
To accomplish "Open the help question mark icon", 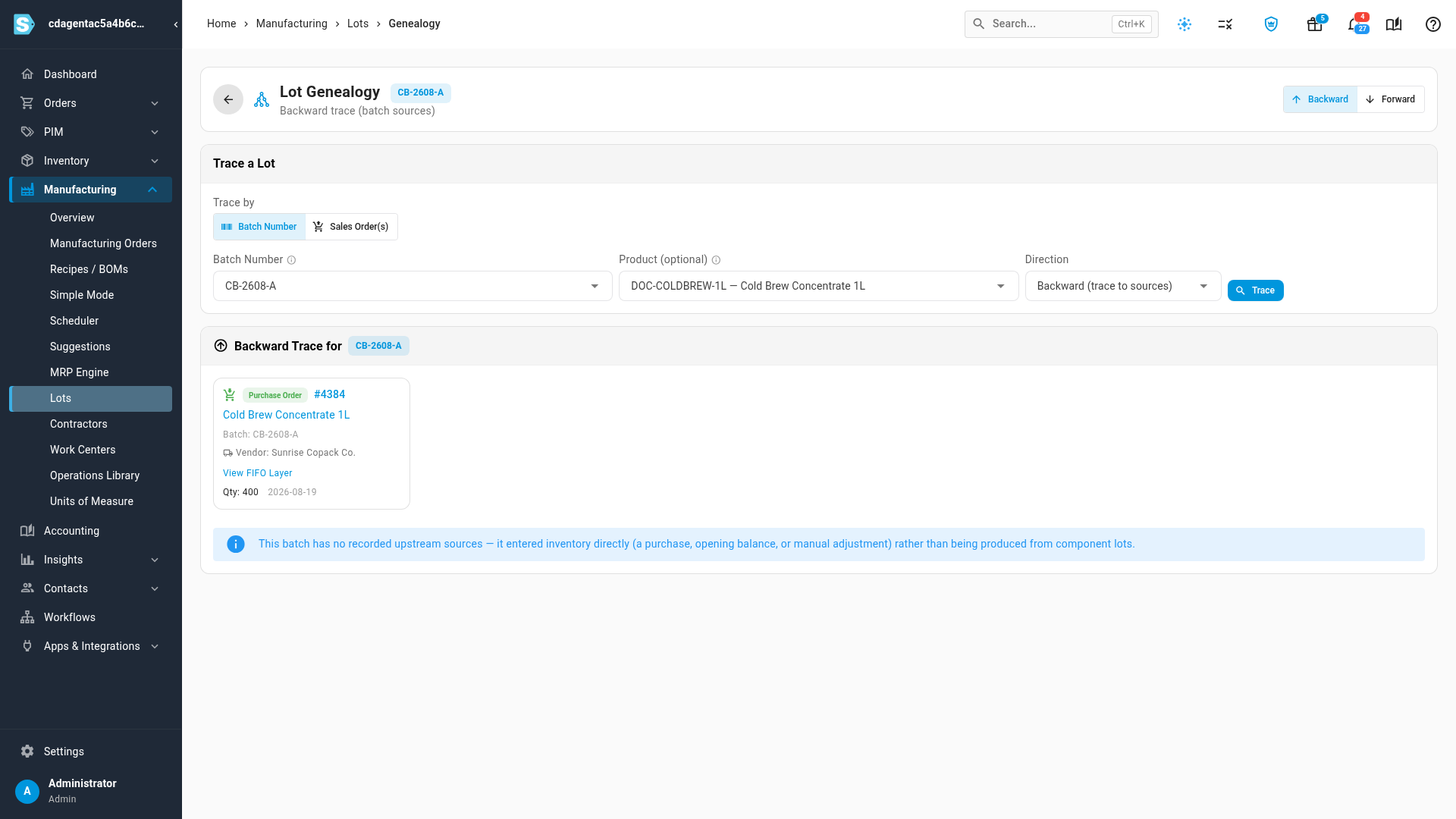I will [1433, 24].
